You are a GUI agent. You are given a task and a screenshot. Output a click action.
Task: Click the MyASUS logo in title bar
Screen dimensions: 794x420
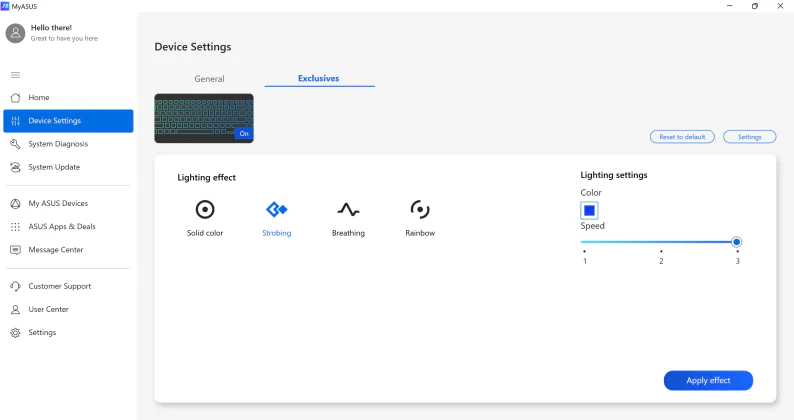point(5,6)
